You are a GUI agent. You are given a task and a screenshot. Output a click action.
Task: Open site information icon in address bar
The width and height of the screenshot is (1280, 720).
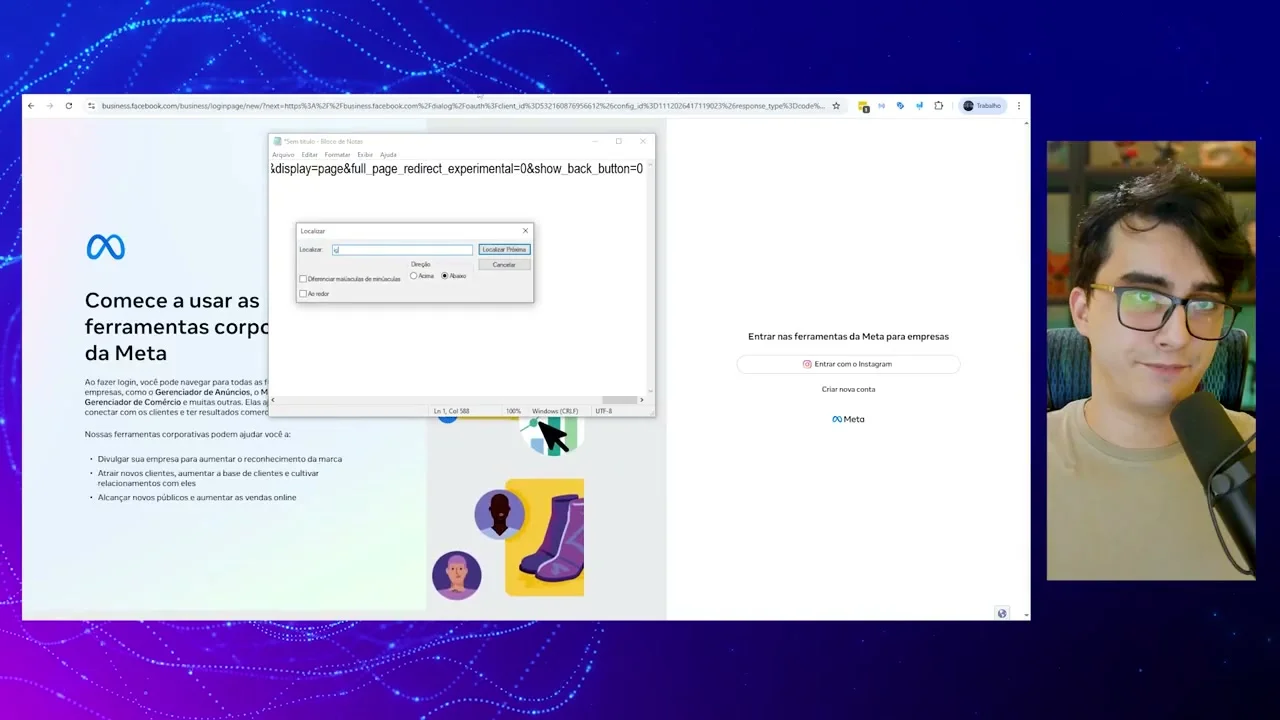91,106
